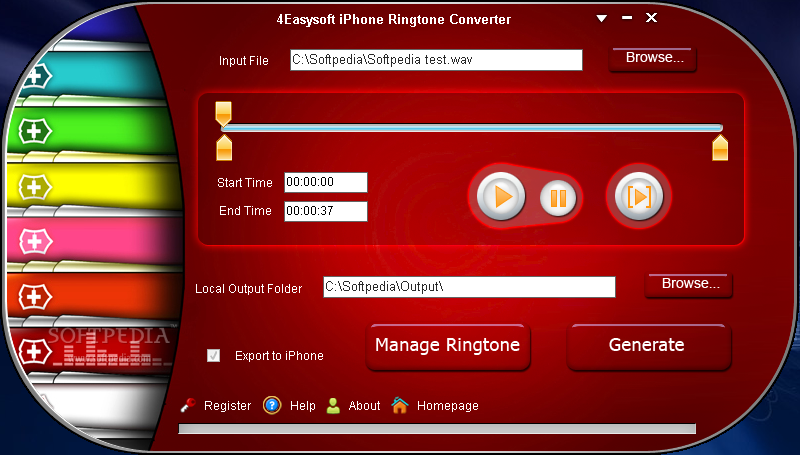
Task: Click the Help question mark icon
Action: (272, 406)
